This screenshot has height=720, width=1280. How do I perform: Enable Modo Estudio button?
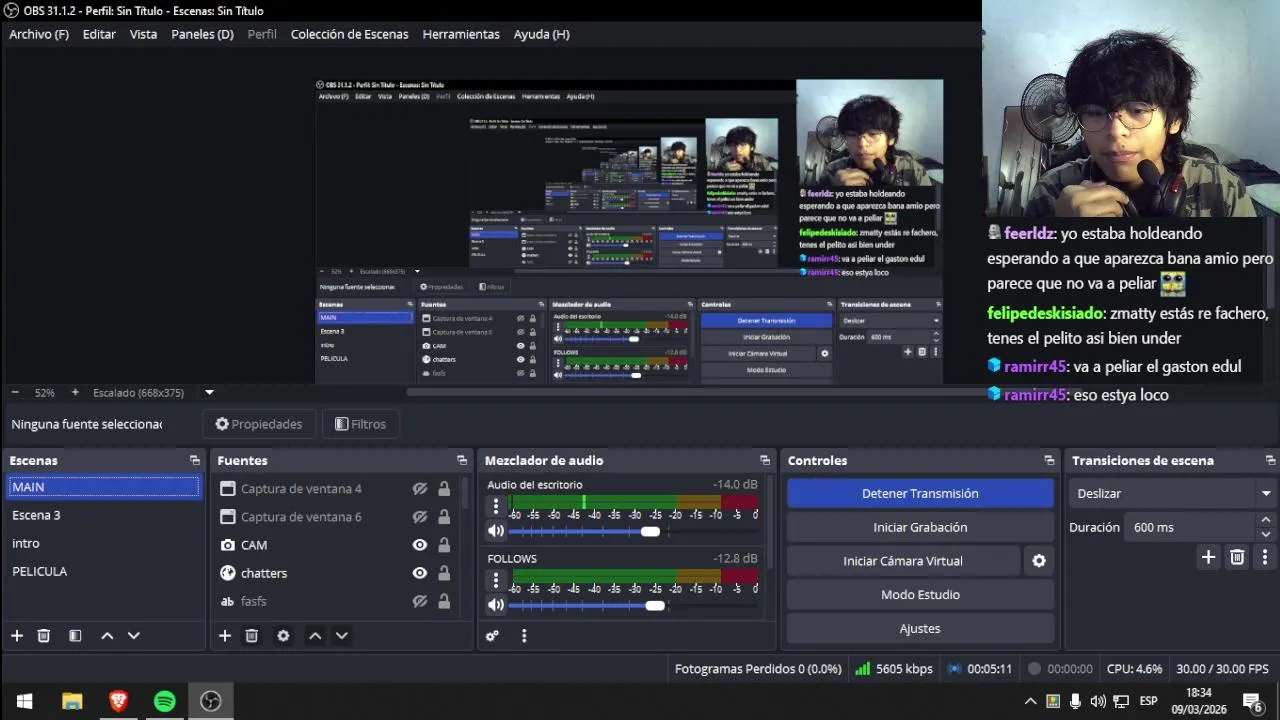[920, 595]
